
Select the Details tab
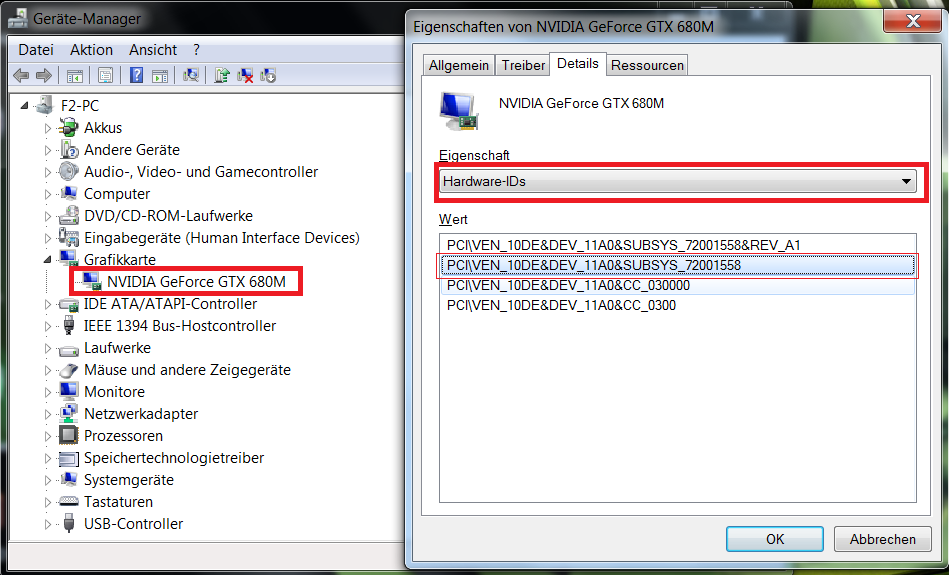tap(577, 64)
